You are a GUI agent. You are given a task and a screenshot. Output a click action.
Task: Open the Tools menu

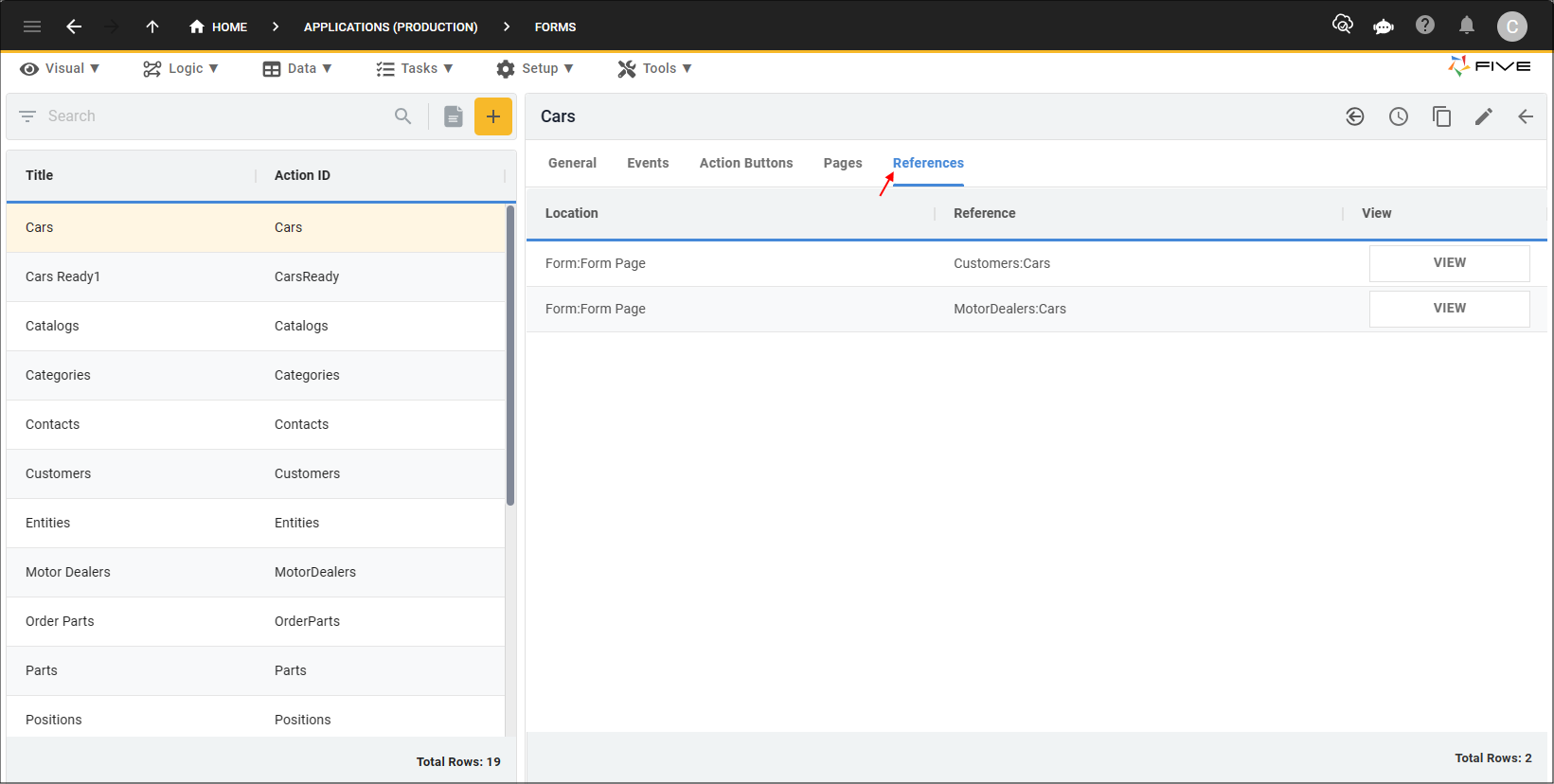point(655,68)
